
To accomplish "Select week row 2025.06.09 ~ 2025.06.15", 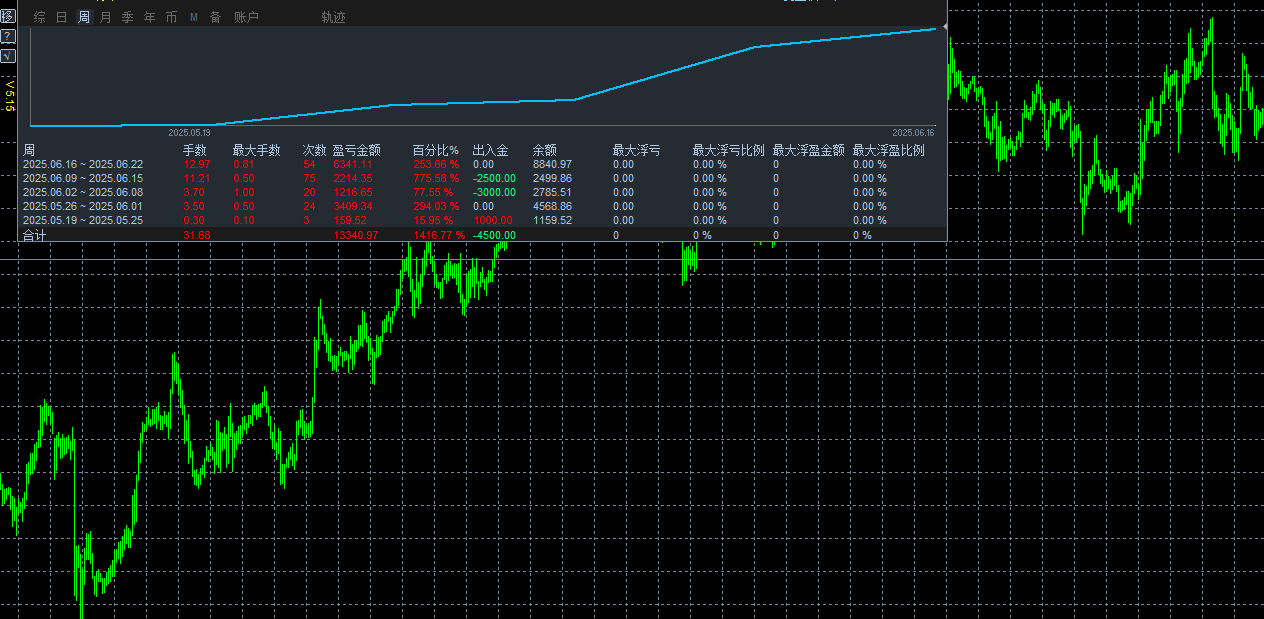I will [482, 178].
